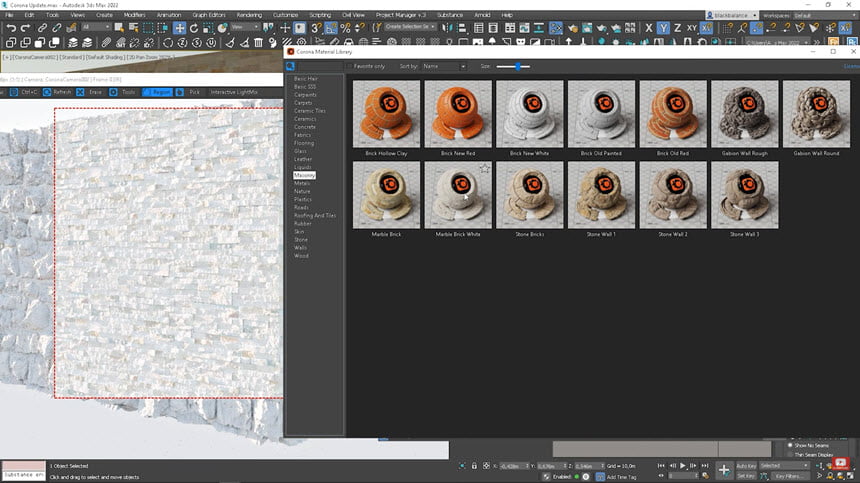Open the selection filter All dropdown
The height and width of the screenshot is (483, 860).
point(96,27)
